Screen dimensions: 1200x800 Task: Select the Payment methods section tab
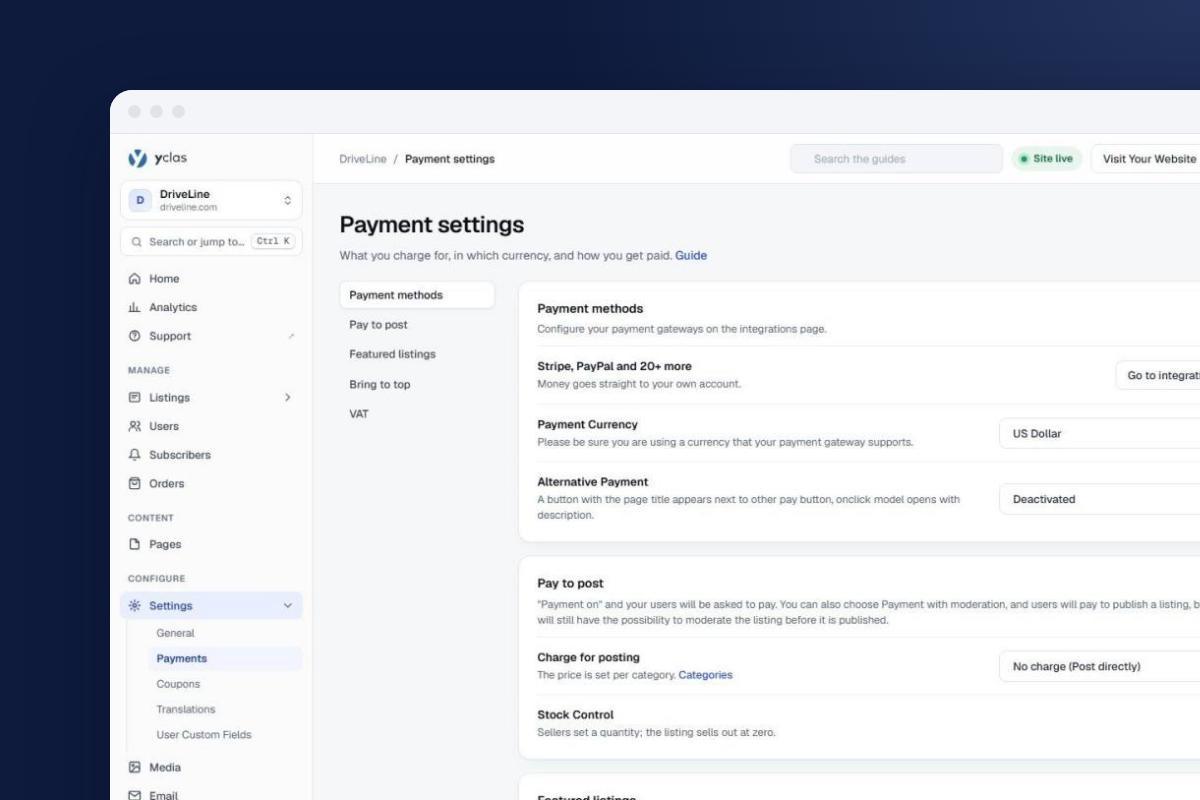417,295
